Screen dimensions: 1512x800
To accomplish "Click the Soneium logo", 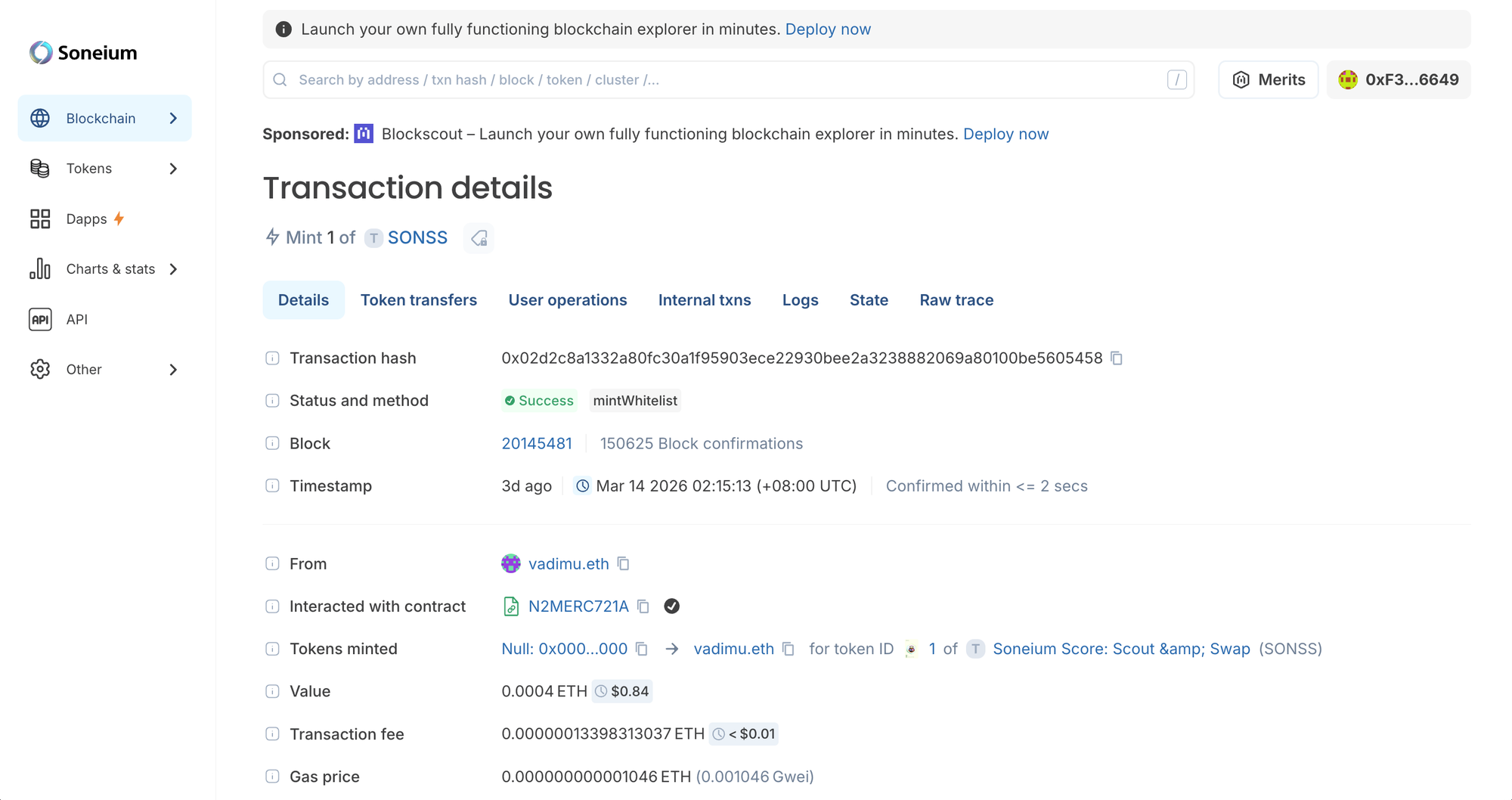I will coord(83,52).
